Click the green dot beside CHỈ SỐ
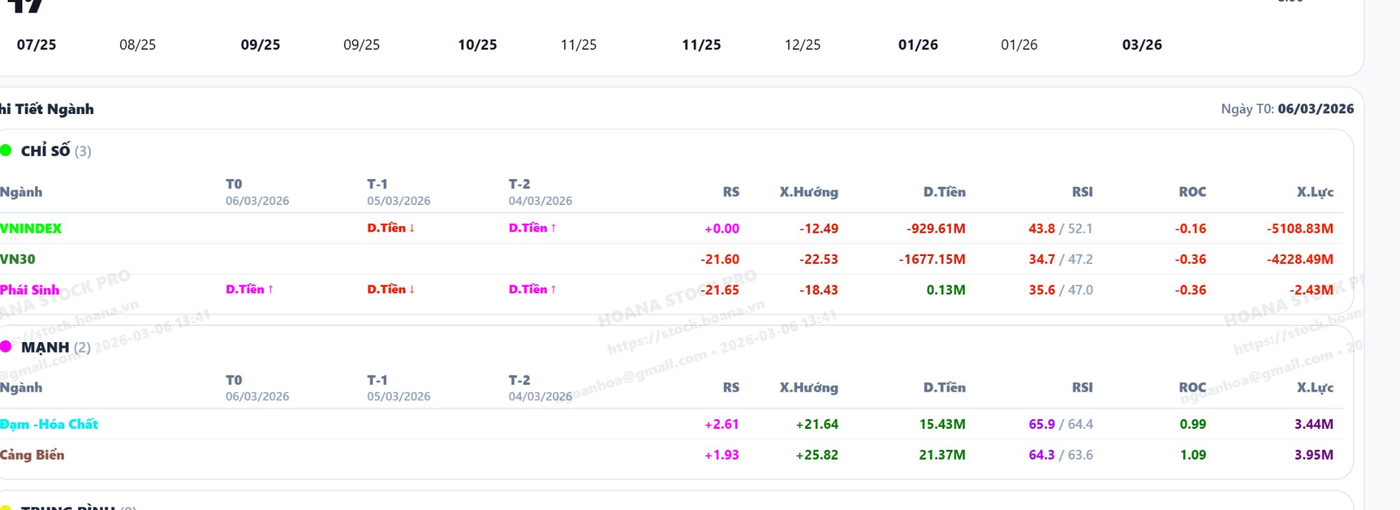Screen dimensions: 1400x510 point(5,151)
